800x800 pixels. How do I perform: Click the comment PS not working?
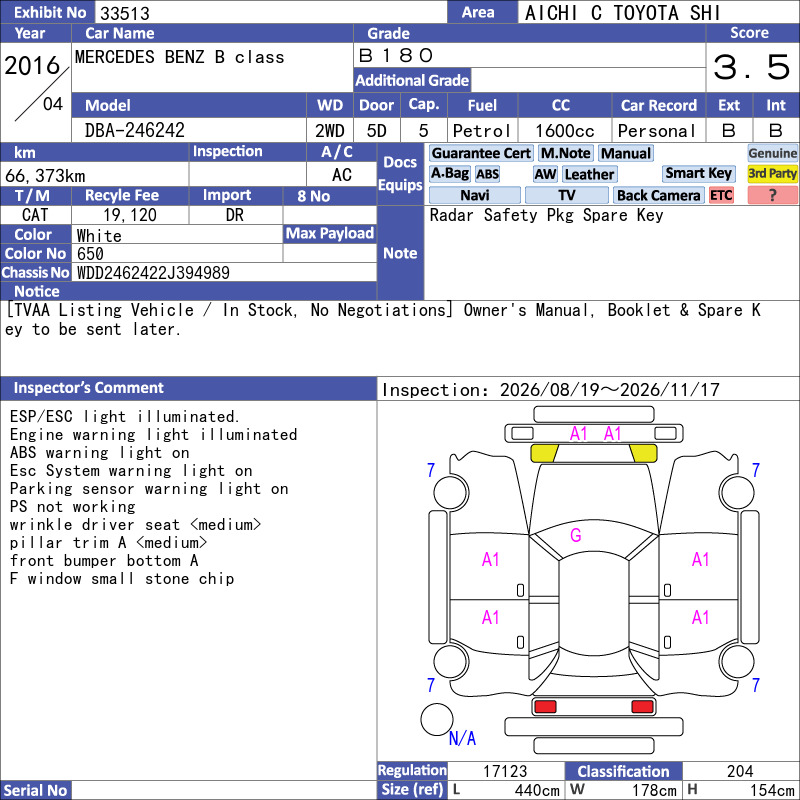[x=72, y=507]
